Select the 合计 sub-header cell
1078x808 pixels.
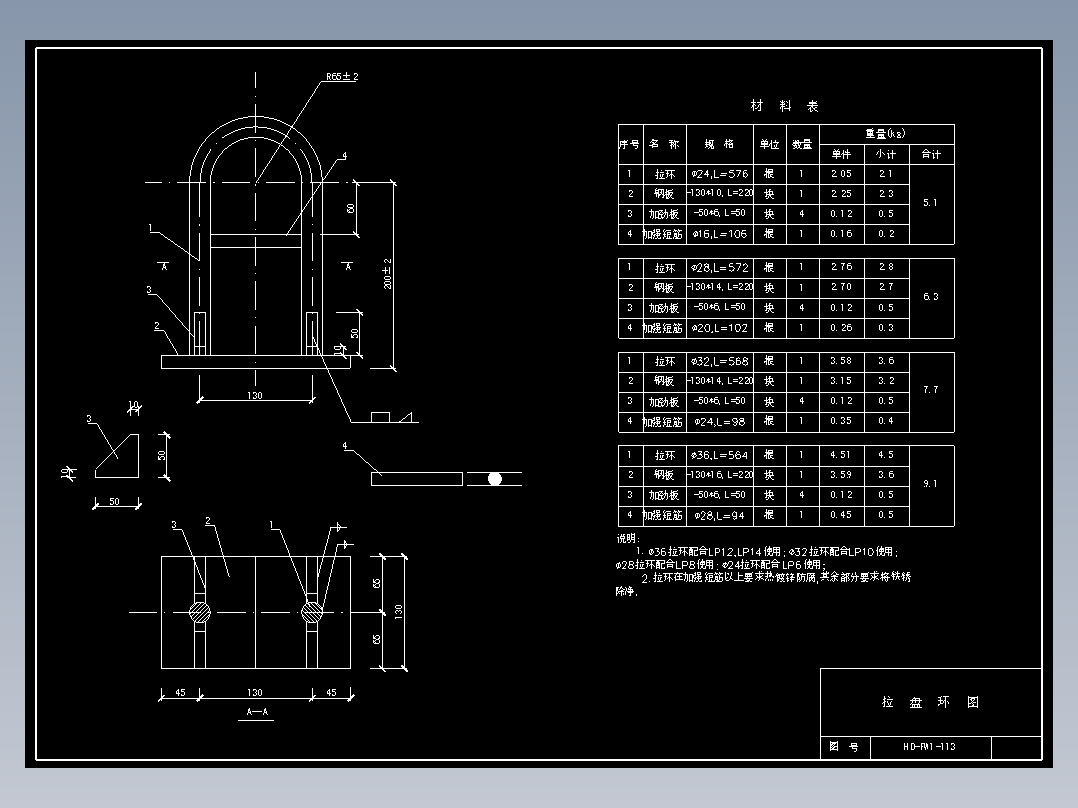[x=932, y=154]
